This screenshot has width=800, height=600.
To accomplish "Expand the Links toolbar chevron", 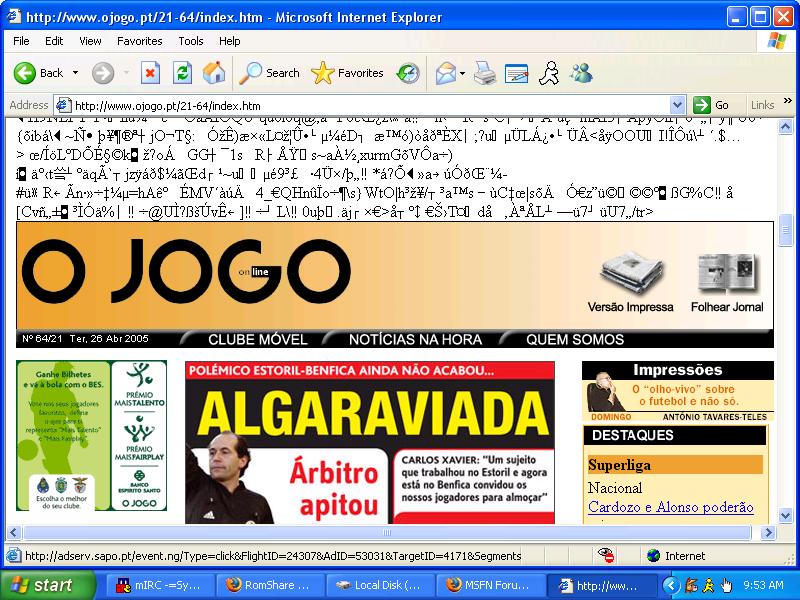I will click(x=787, y=101).
